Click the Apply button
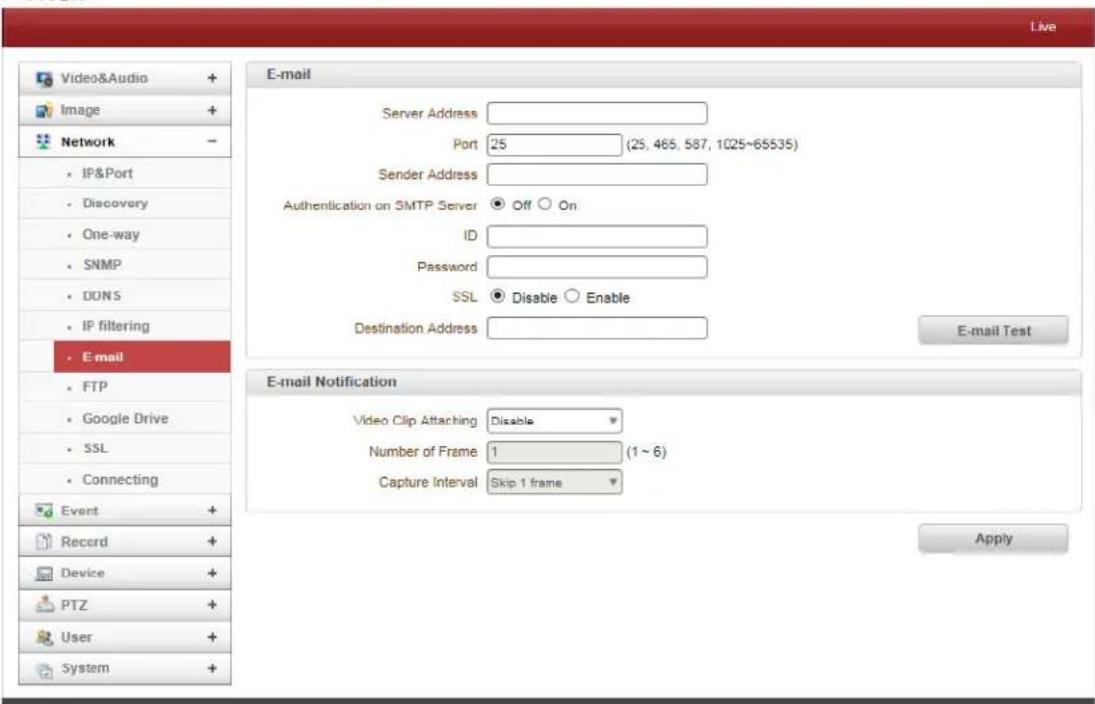Screen dimensions: 1095x704 tap(993, 538)
